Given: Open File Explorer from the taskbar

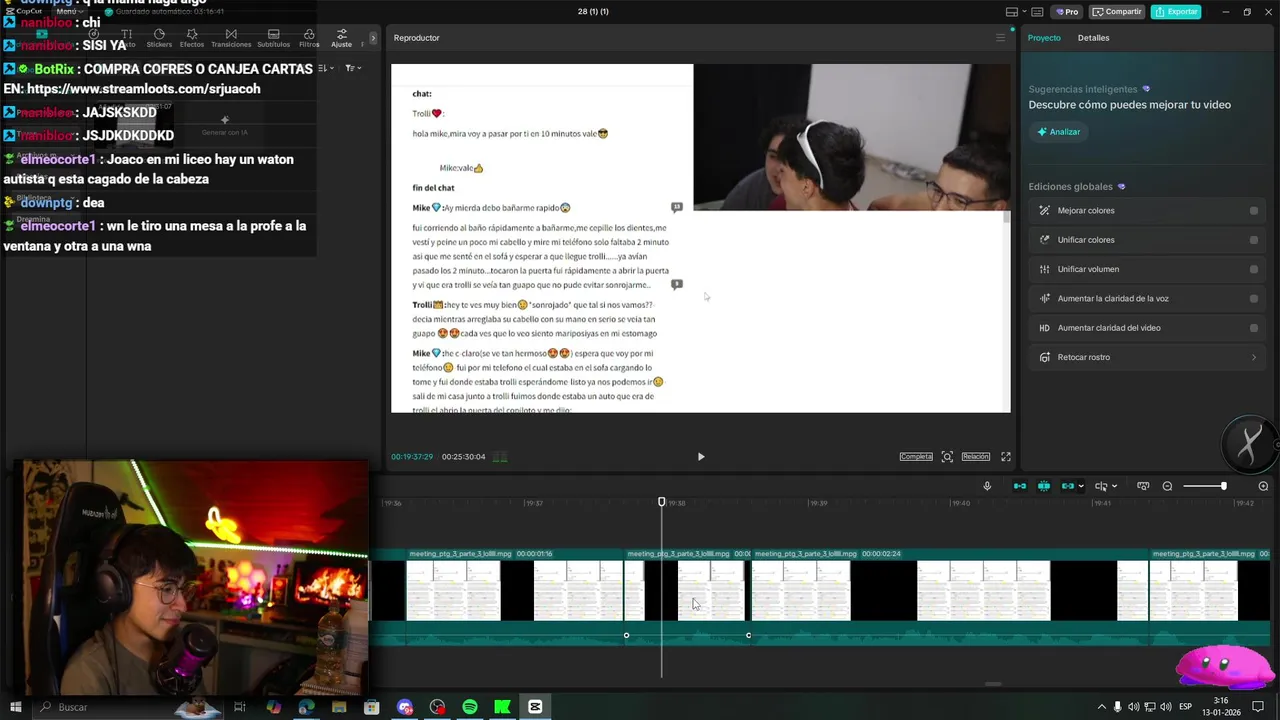Looking at the screenshot, I should pos(339,707).
